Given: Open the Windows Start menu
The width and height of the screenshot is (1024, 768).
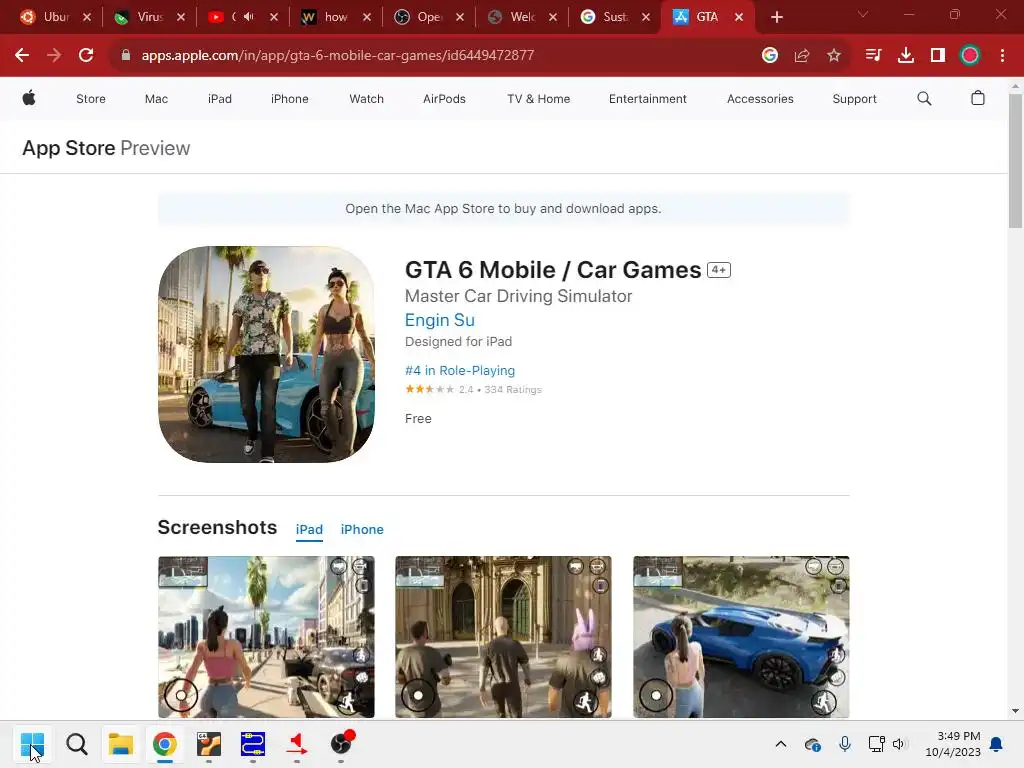Looking at the screenshot, I should coord(32,744).
